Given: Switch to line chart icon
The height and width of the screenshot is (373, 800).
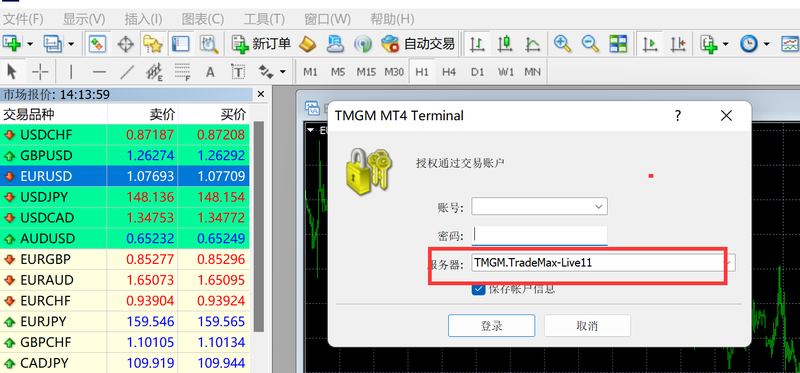Looking at the screenshot, I should pyautogui.click(x=533, y=44).
